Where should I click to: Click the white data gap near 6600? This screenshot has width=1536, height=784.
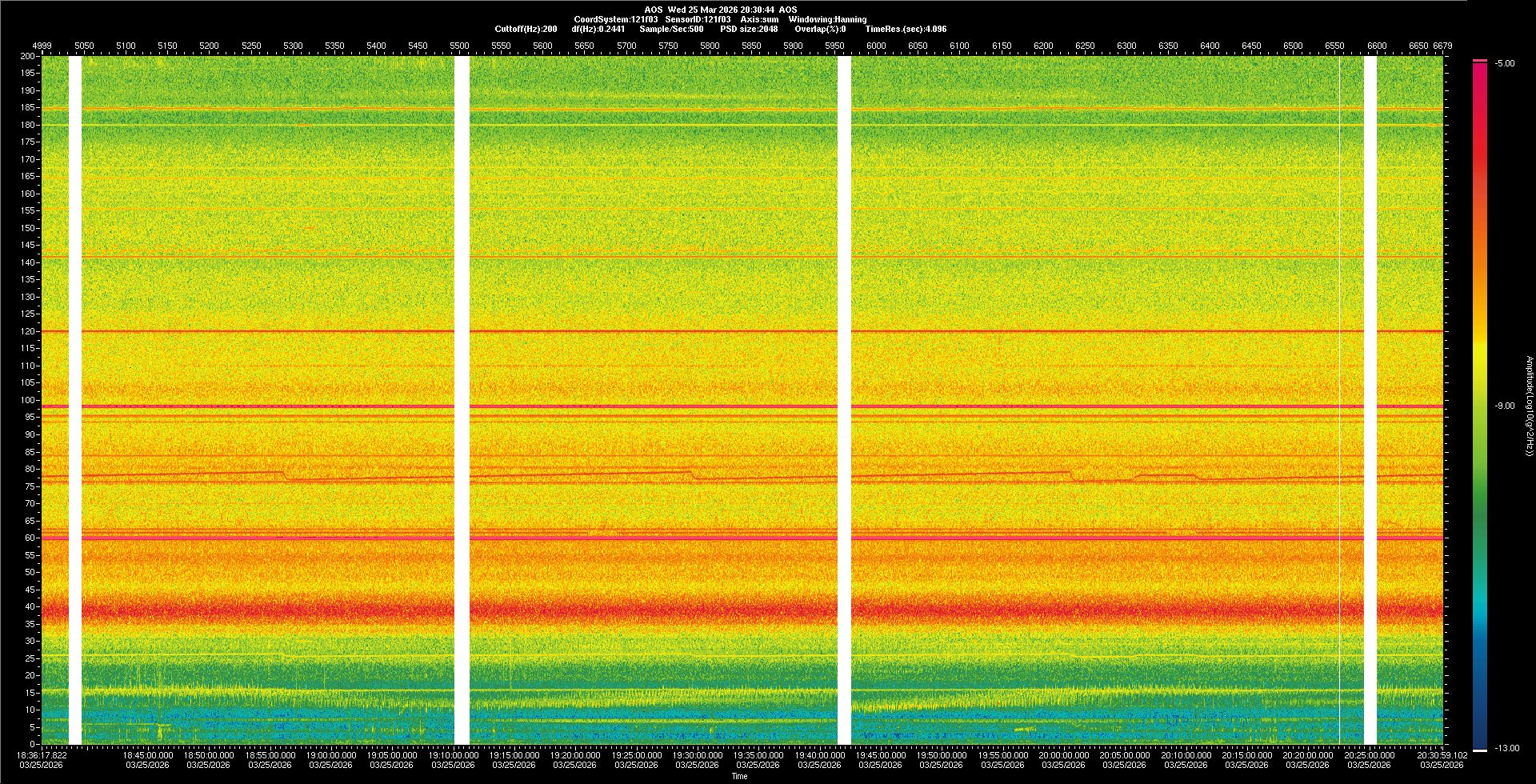(x=1370, y=400)
